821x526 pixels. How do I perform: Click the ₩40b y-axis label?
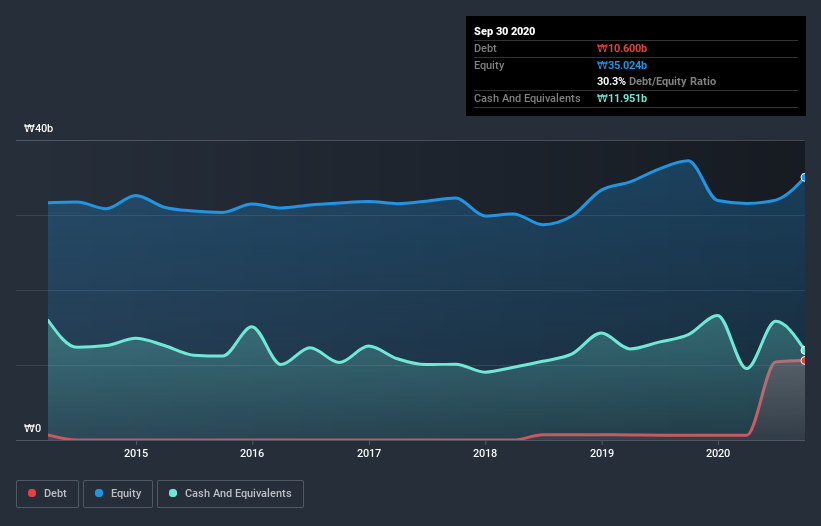[x=38, y=128]
